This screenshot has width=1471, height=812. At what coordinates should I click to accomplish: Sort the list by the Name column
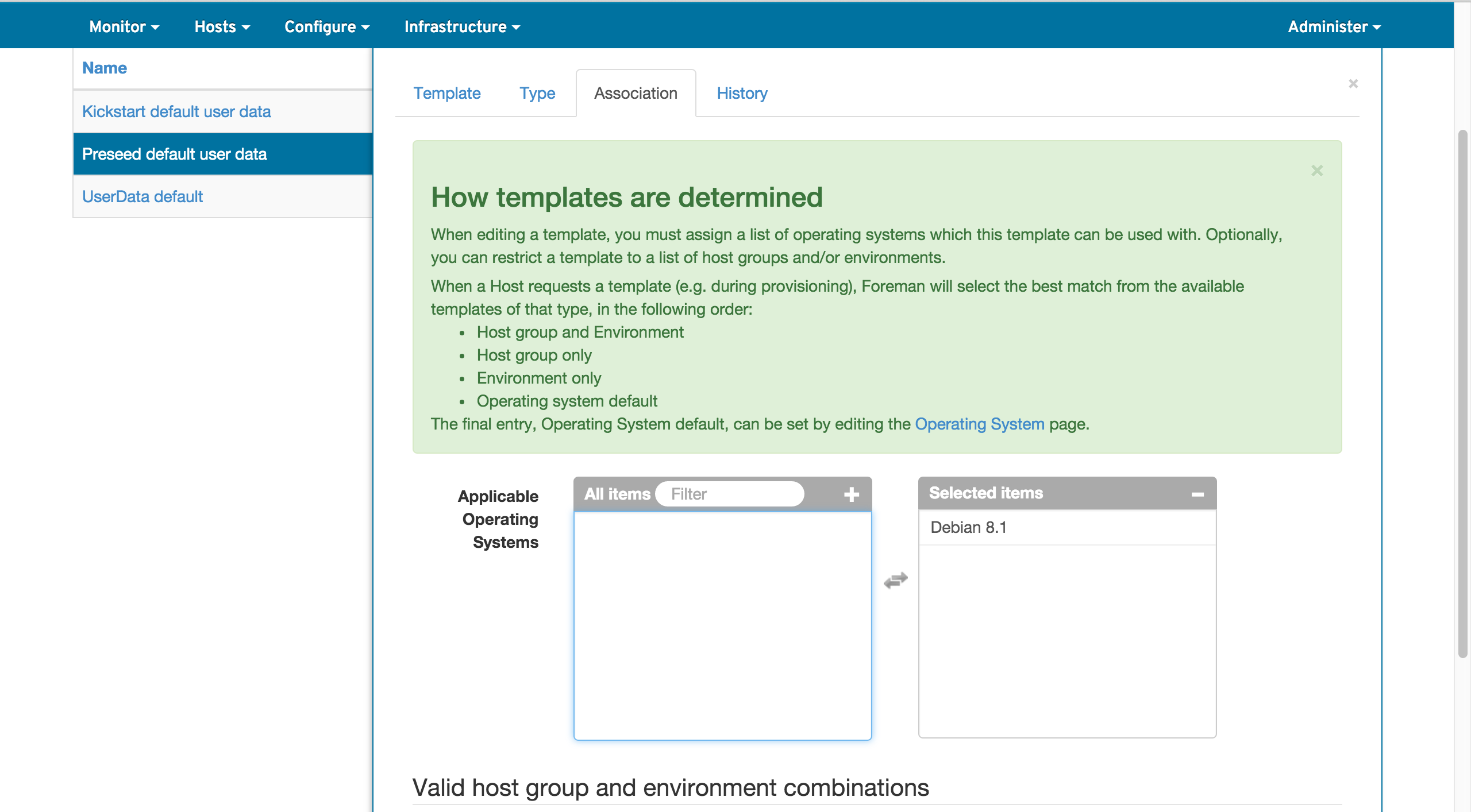click(104, 68)
